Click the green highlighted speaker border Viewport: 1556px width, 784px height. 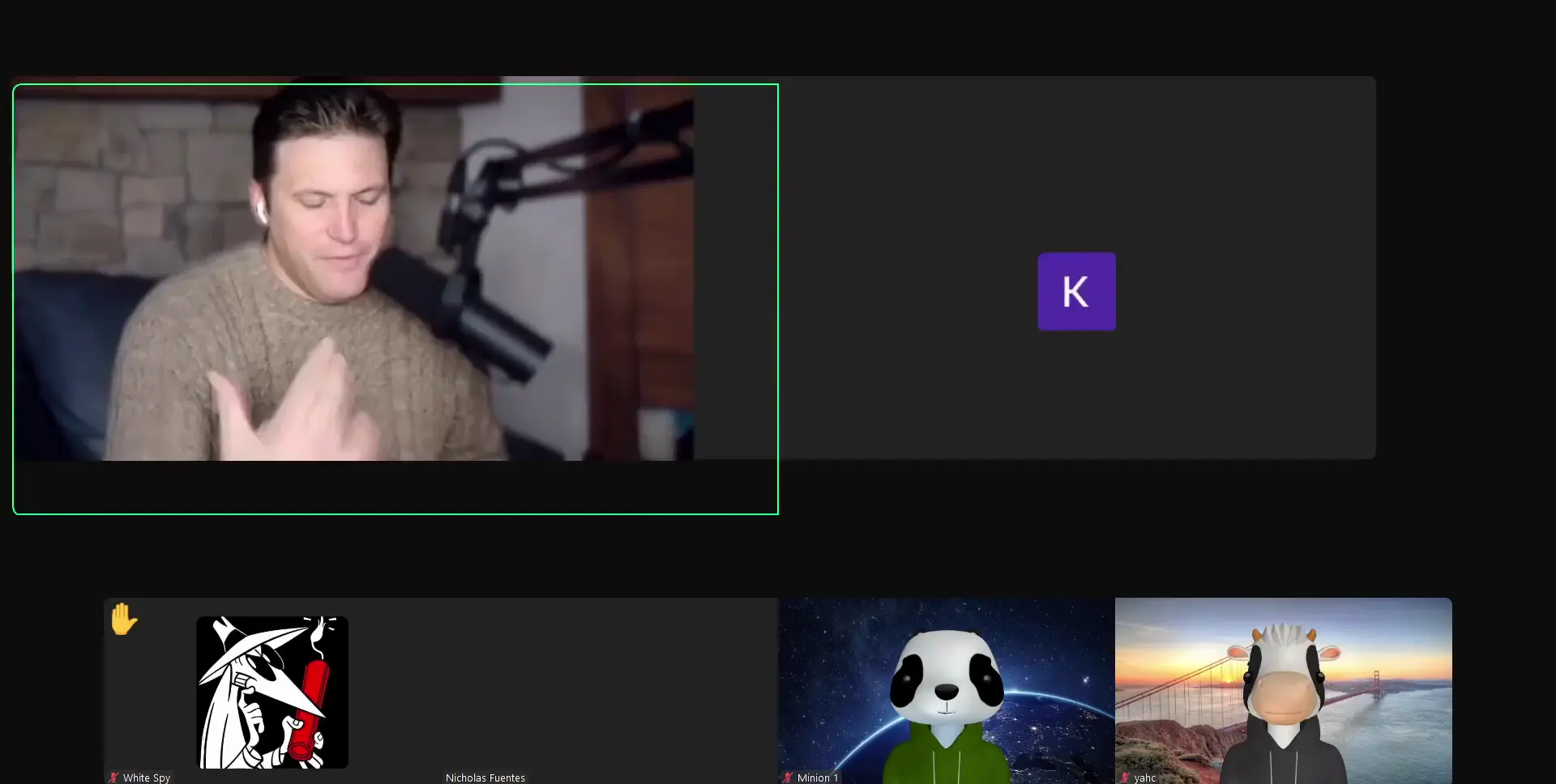point(395,84)
